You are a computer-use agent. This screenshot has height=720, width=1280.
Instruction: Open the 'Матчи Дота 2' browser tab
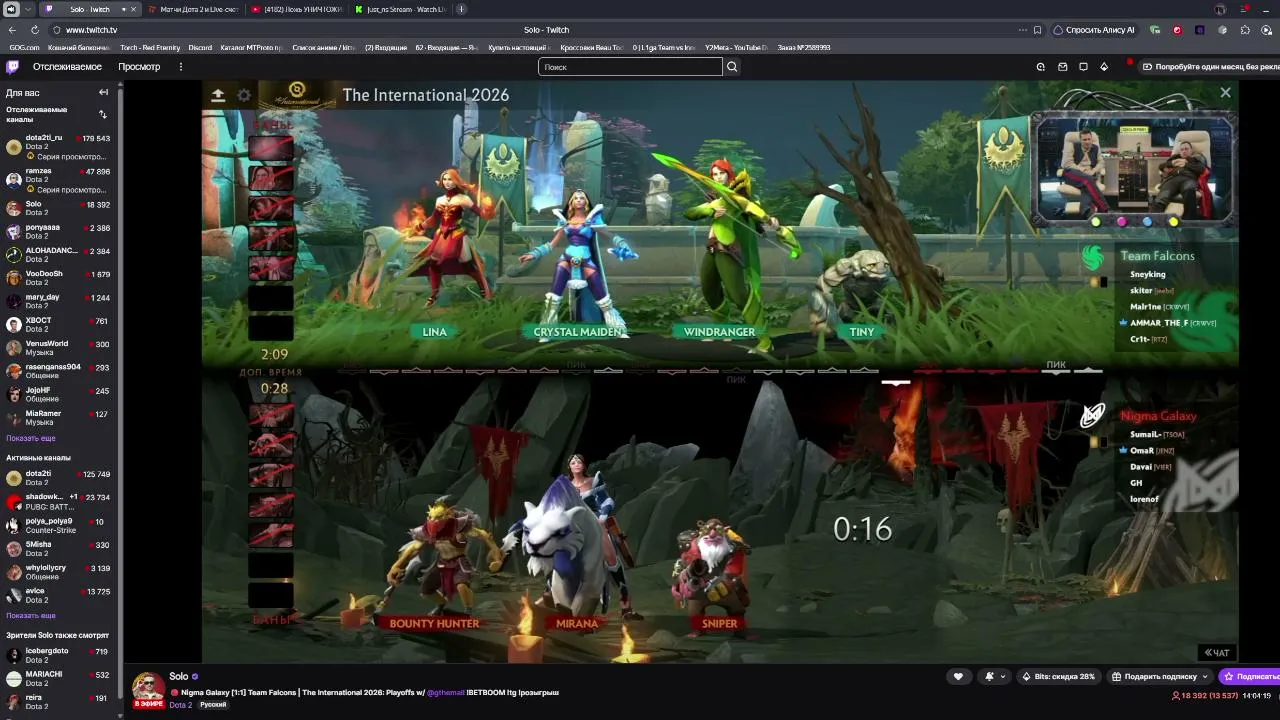point(193,9)
